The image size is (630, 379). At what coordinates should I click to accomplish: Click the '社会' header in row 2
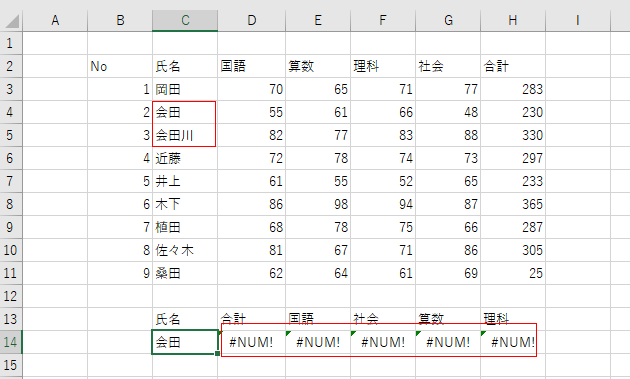click(x=448, y=66)
